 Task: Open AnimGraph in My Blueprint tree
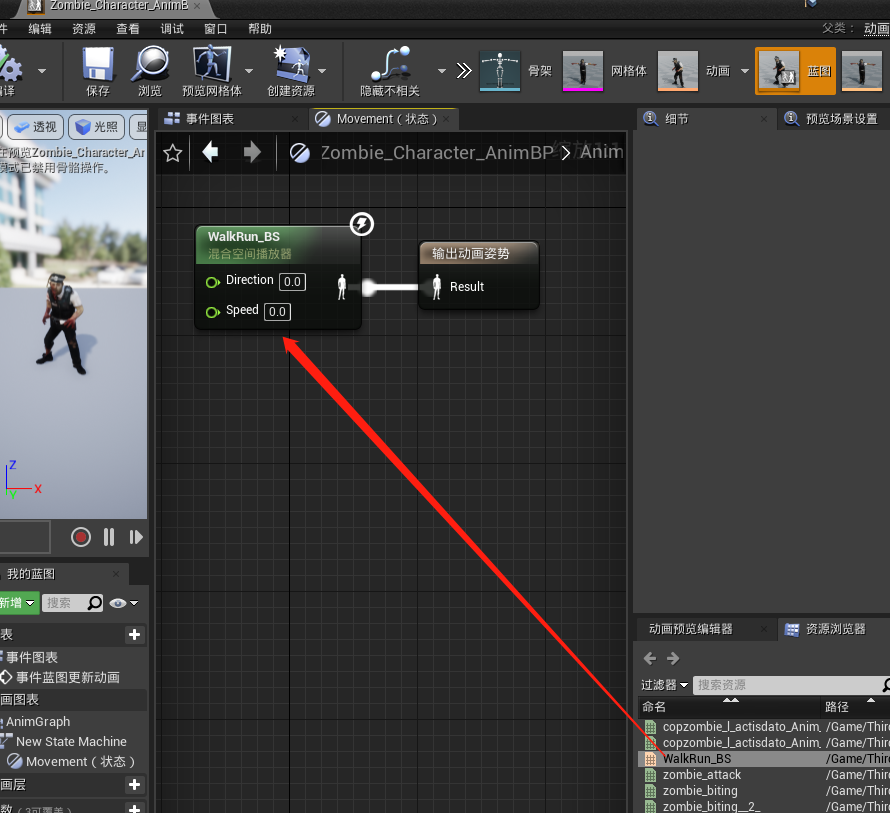pos(37,722)
